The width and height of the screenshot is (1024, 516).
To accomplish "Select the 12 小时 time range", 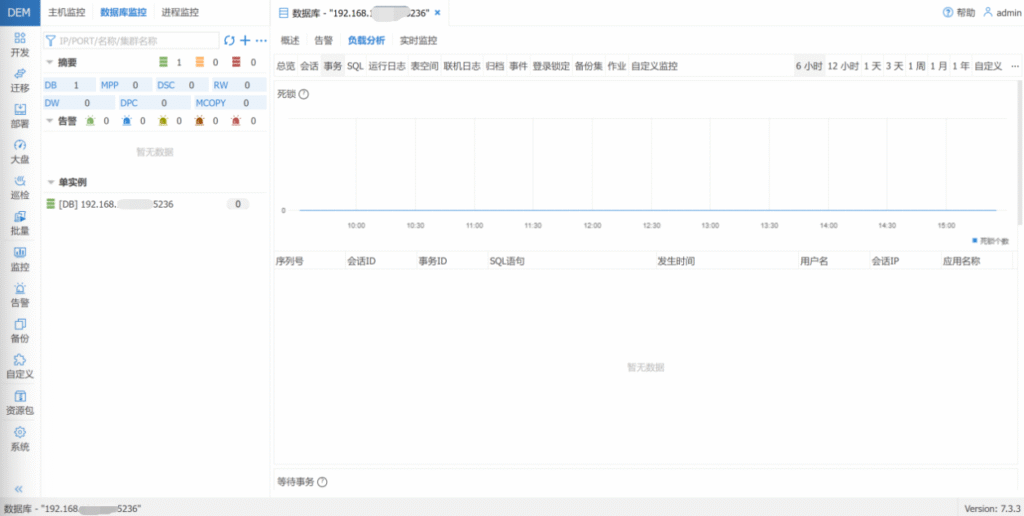I will [843, 66].
